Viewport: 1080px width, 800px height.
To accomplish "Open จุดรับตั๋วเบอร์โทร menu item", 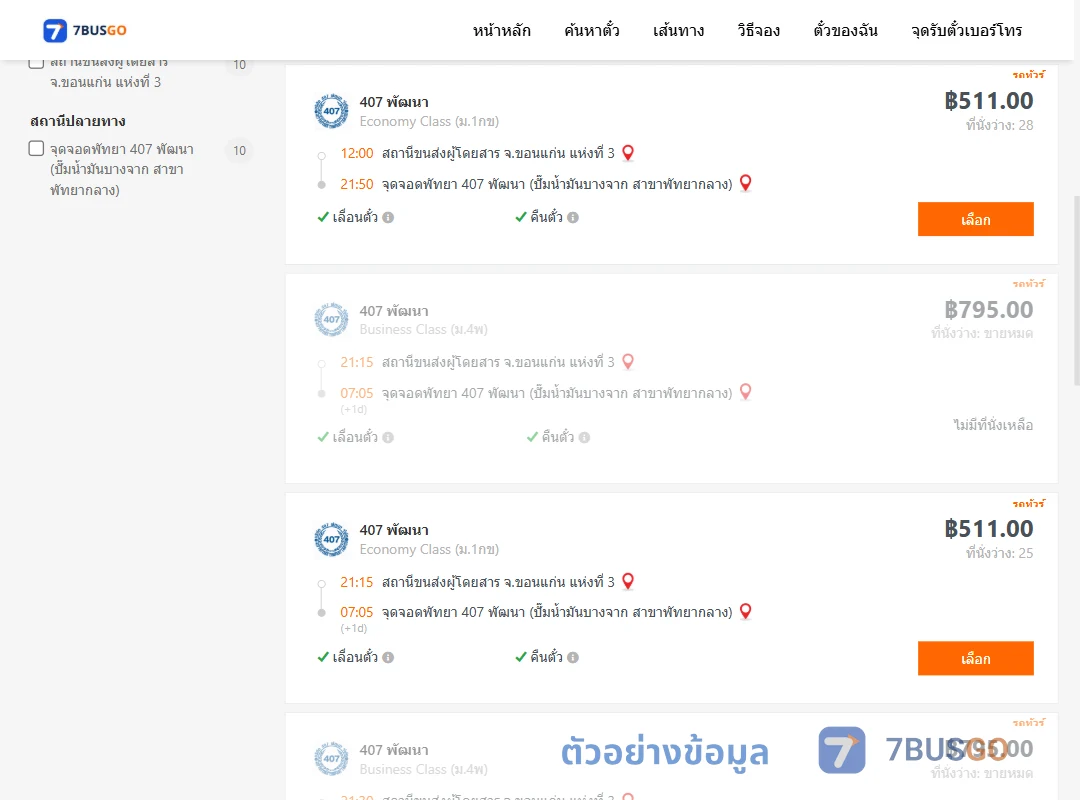I will pos(966,30).
